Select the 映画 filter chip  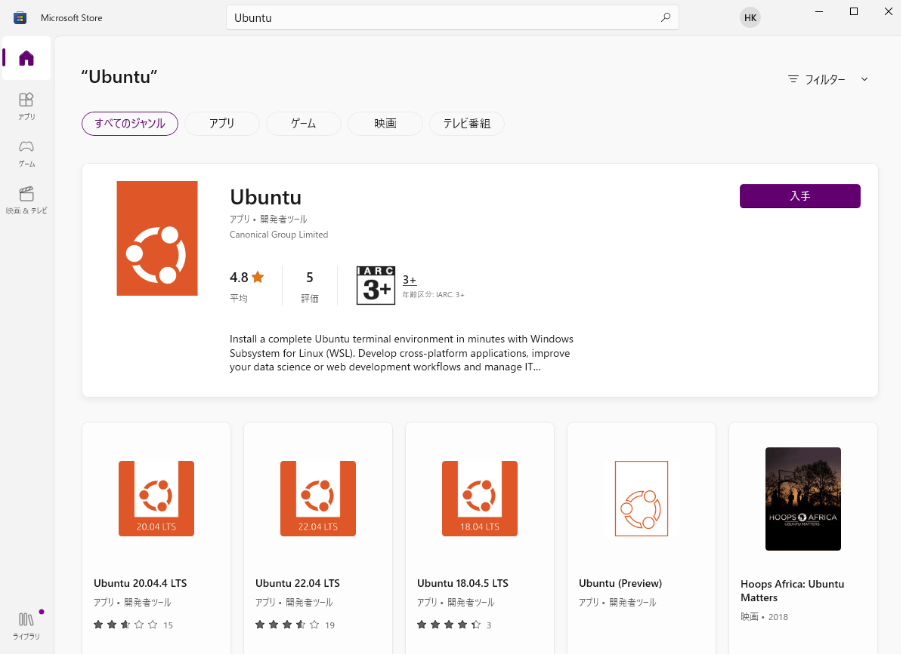click(385, 123)
